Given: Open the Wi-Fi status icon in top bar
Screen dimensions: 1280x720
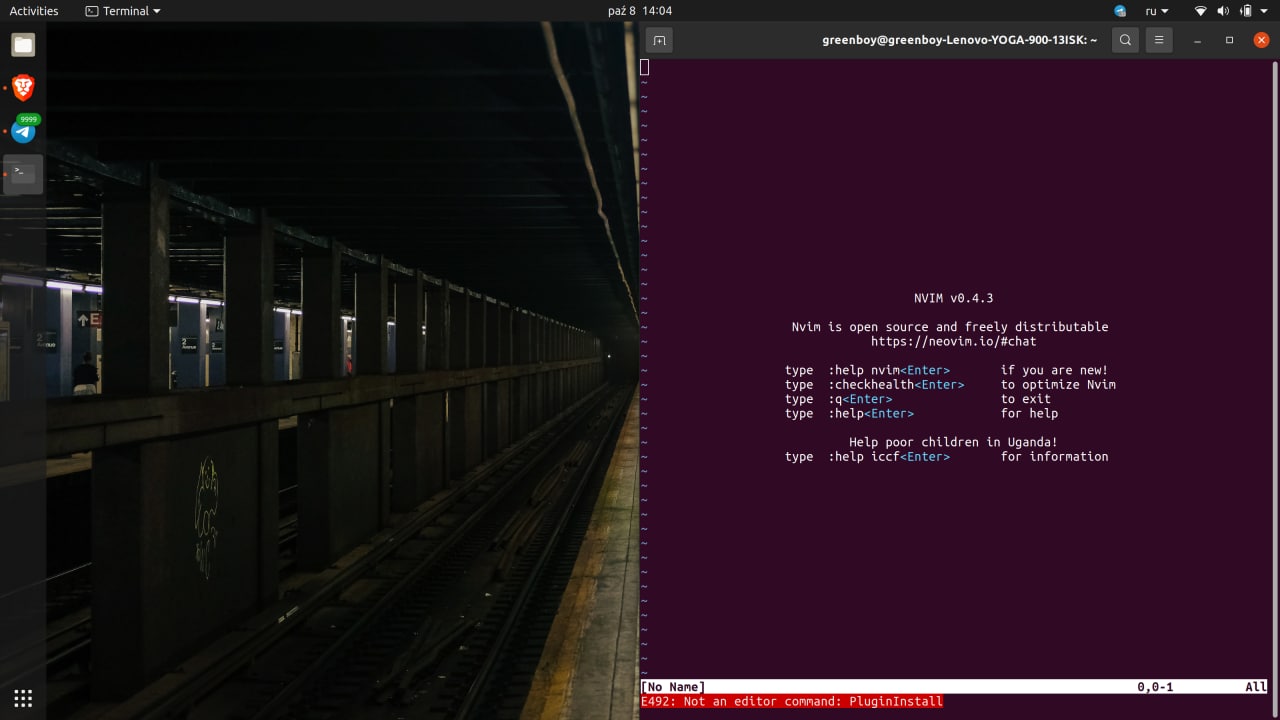Looking at the screenshot, I should pos(1201,11).
